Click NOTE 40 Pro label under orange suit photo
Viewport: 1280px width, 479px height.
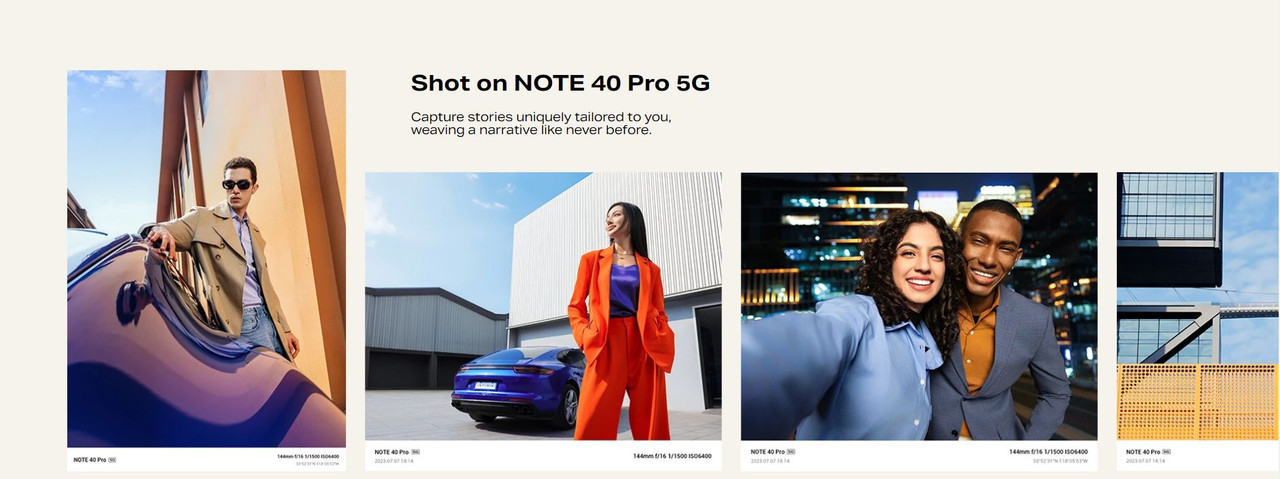(392, 452)
